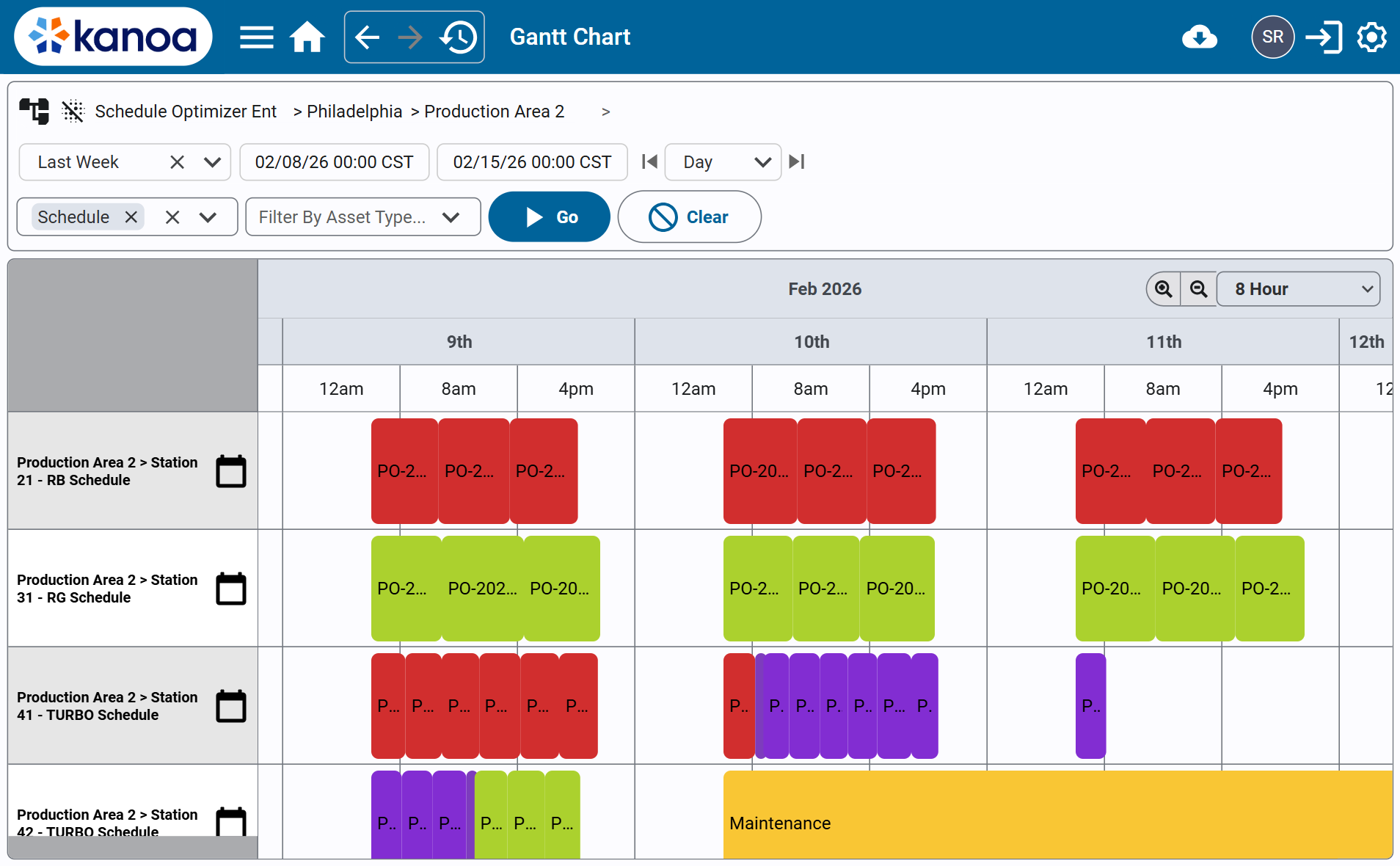Remove the Schedule filter chip
The height and width of the screenshot is (866, 1400).
point(131,216)
